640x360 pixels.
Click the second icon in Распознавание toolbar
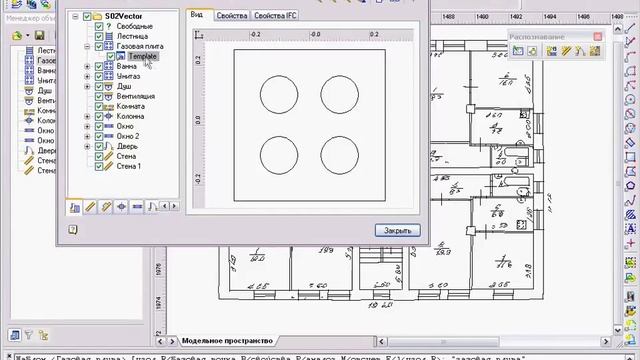(x=532, y=51)
